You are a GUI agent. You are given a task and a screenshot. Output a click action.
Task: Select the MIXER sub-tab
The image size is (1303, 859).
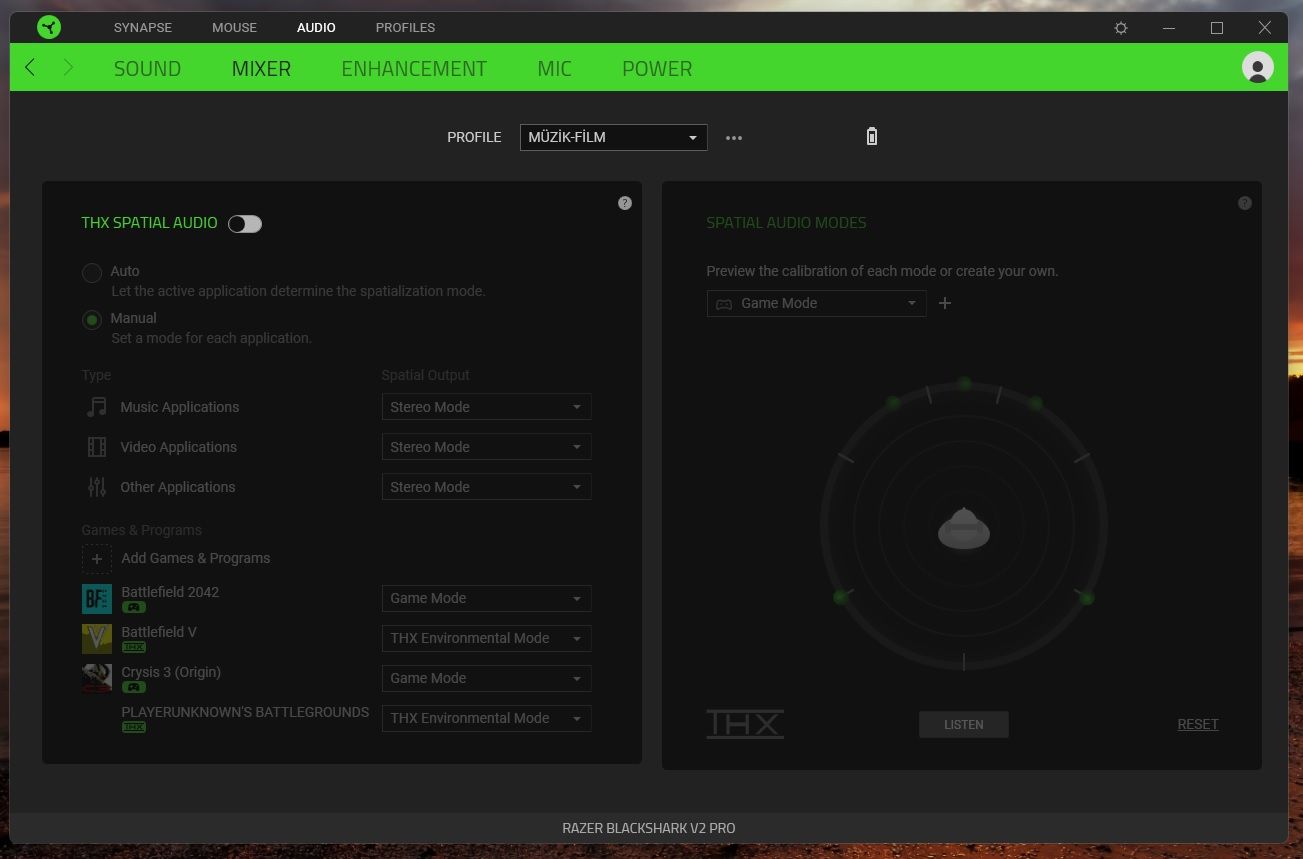[261, 69]
